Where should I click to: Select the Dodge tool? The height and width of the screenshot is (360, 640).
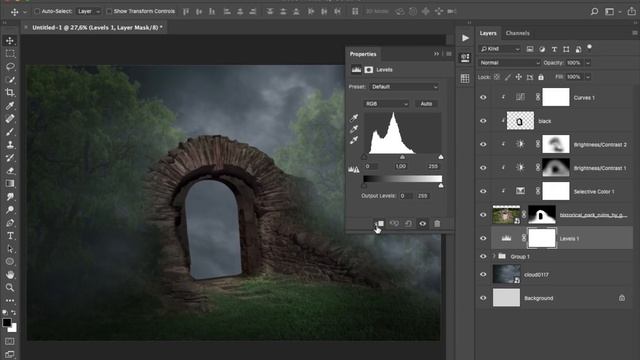(10, 210)
